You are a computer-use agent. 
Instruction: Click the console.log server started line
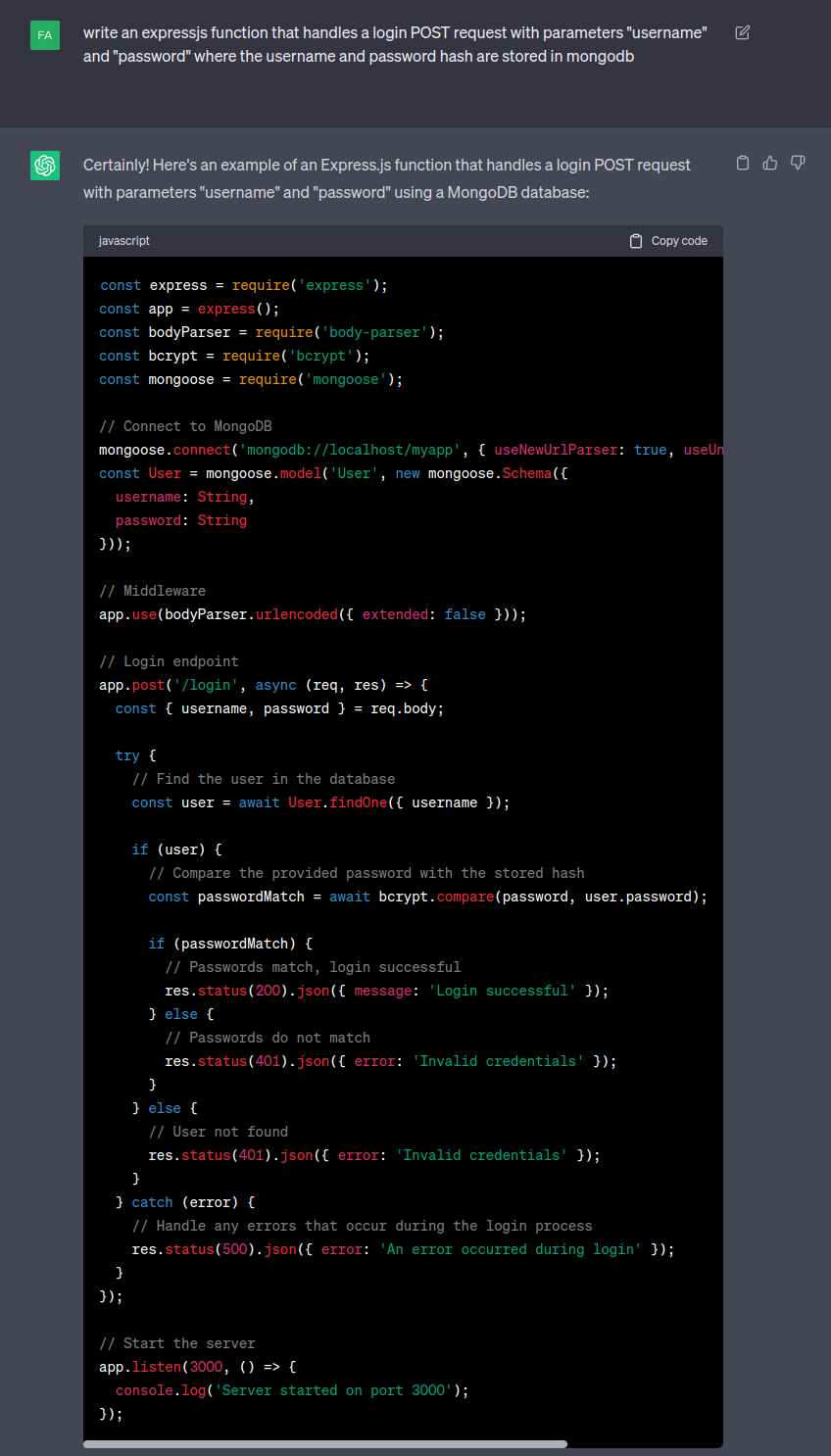(x=291, y=1390)
